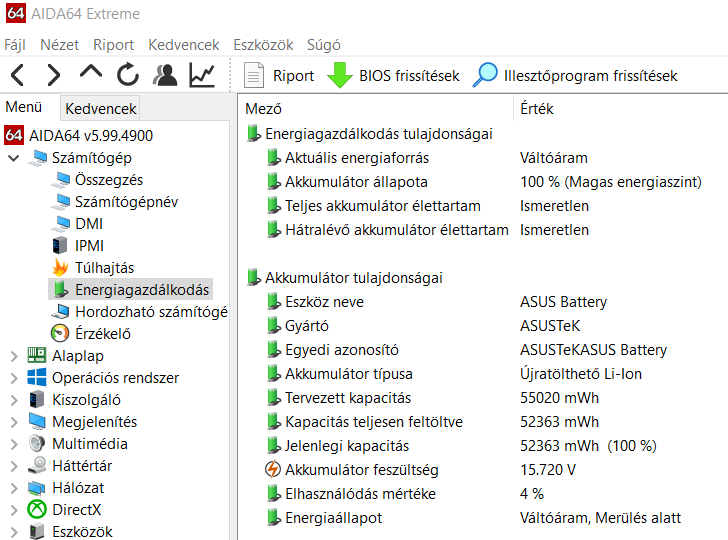Expand the Multimédia tree node
Viewport: 728px width, 540px height.
(14, 444)
